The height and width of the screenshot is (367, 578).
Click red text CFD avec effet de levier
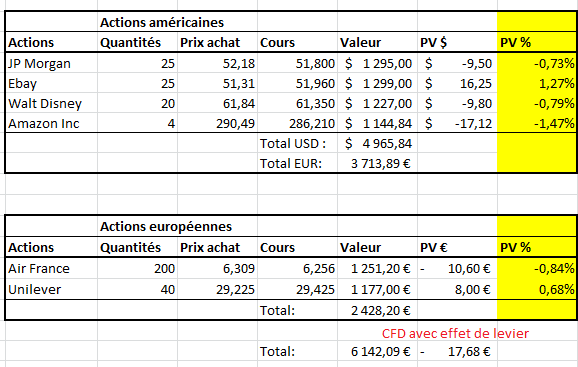(455, 333)
